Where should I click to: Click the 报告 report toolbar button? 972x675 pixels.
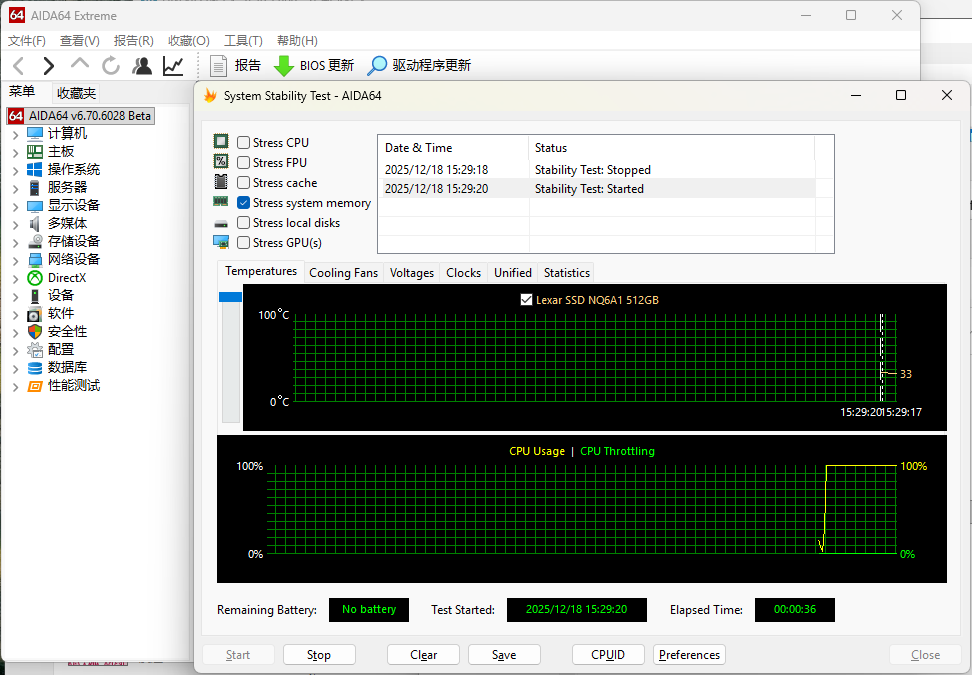tap(235, 65)
